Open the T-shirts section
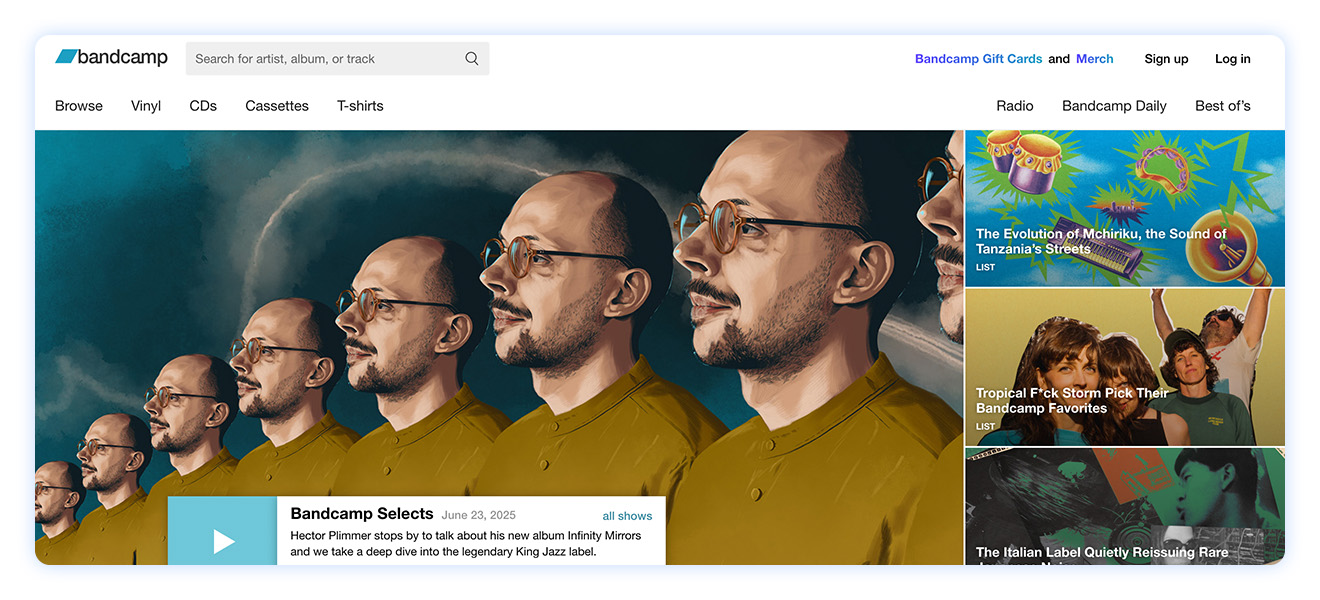This screenshot has width=1320, height=600. coord(360,106)
